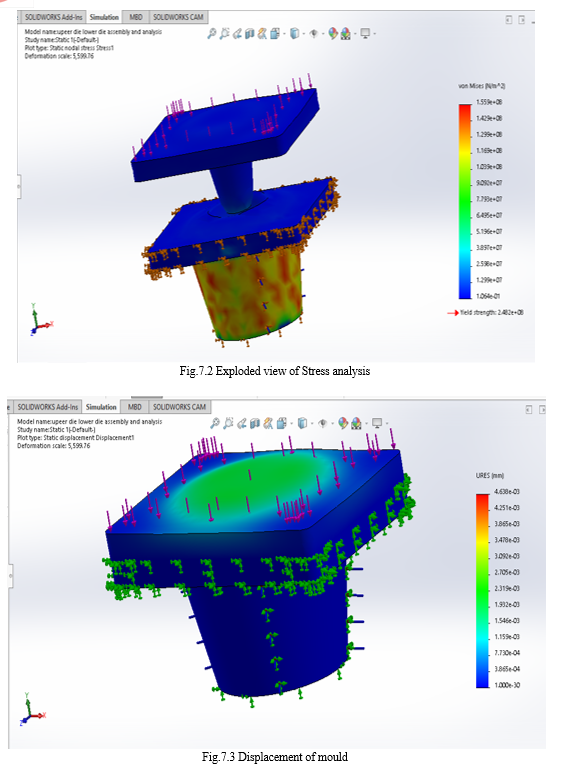Click maximum displacement value 4.638e-03
Screen dimensions: 571x771
point(507,492)
